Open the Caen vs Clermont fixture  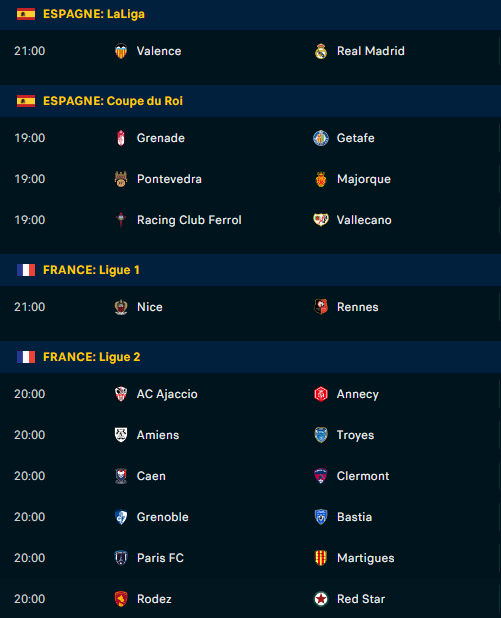click(x=250, y=476)
